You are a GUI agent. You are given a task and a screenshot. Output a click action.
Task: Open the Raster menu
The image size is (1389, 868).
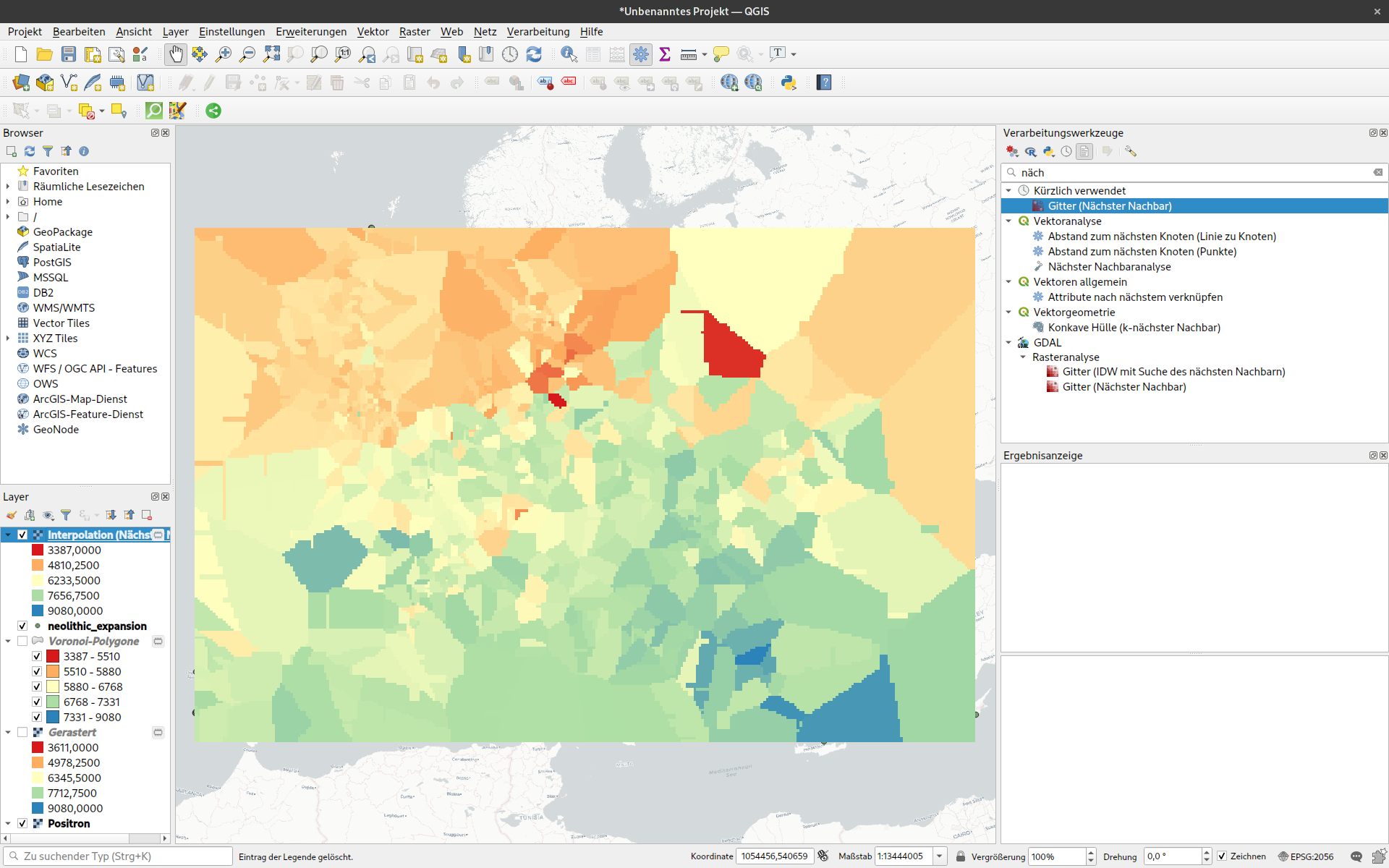tap(414, 32)
